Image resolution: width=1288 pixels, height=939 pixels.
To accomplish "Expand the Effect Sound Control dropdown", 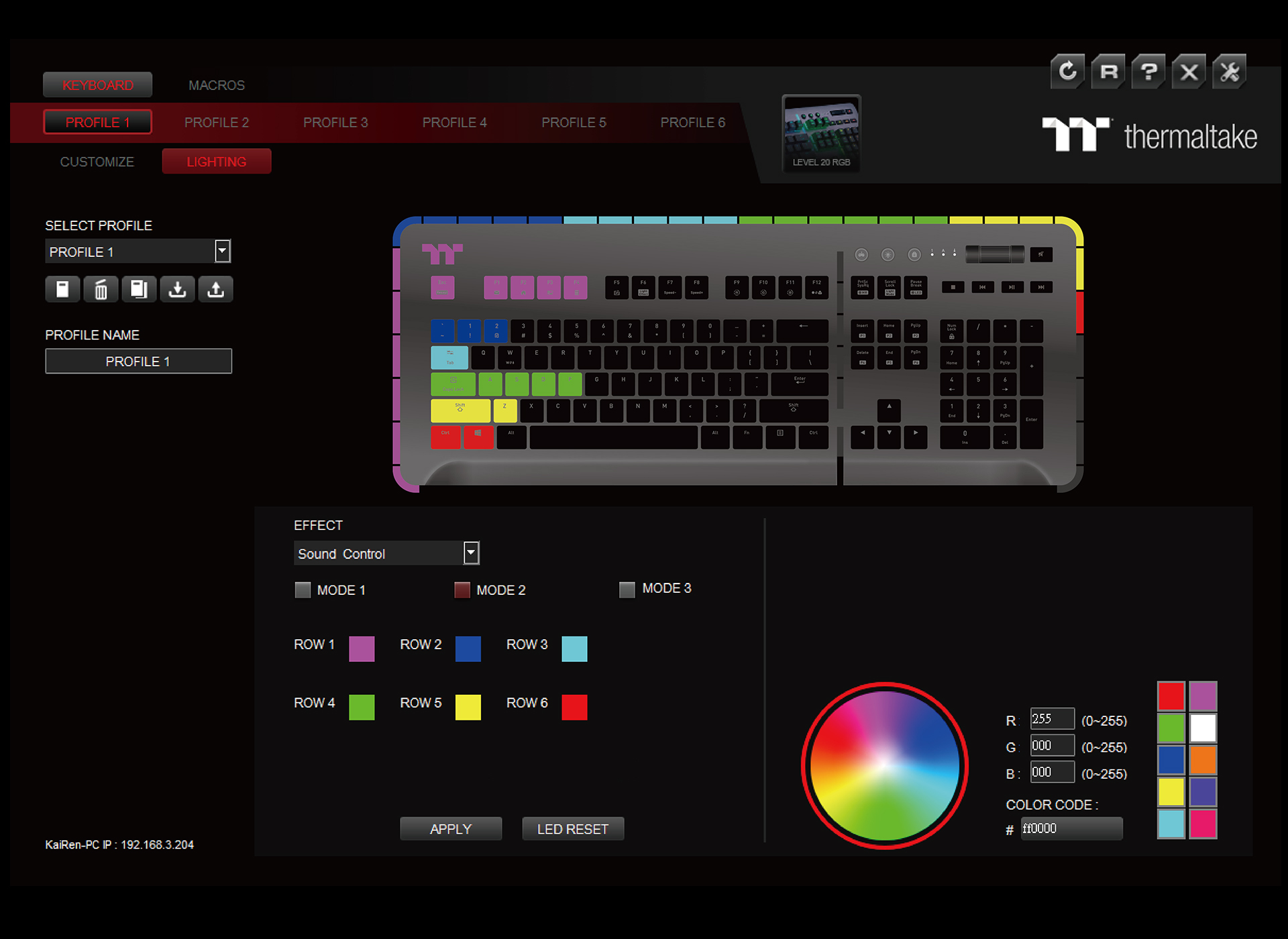I will click(x=472, y=553).
